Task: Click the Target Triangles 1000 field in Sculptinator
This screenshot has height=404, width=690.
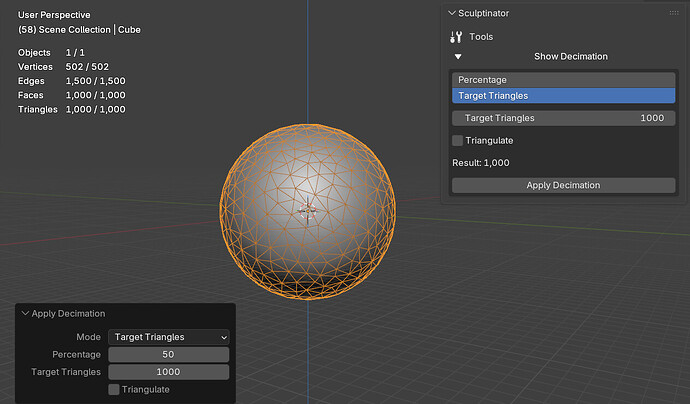Action: click(563, 118)
